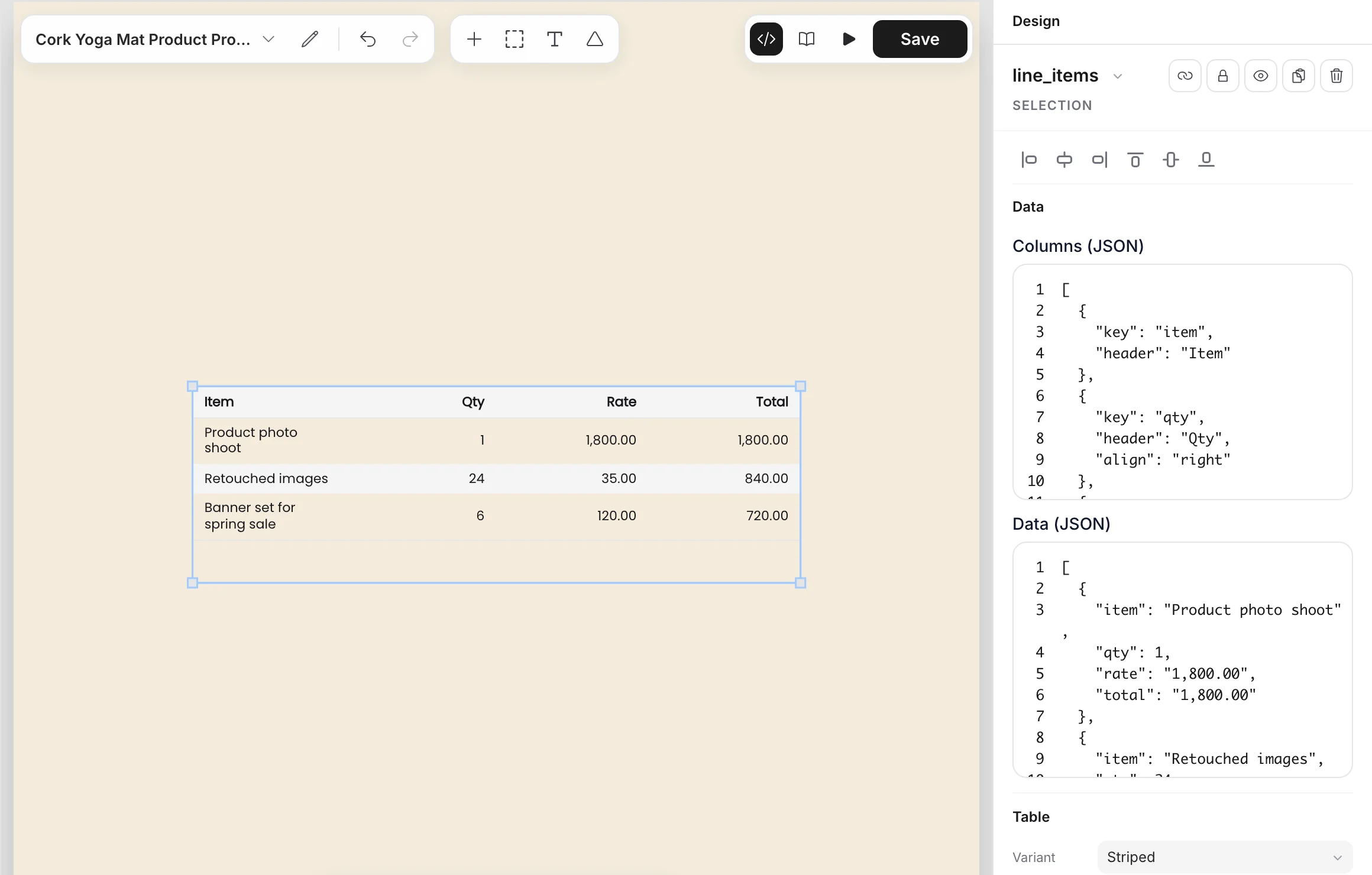Select the triangle shape tool
Screen dimensions: 1372x875
click(595, 39)
